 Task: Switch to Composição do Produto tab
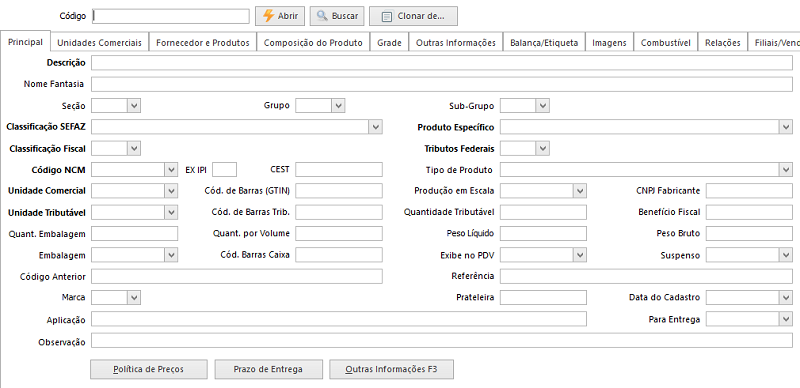pos(313,43)
